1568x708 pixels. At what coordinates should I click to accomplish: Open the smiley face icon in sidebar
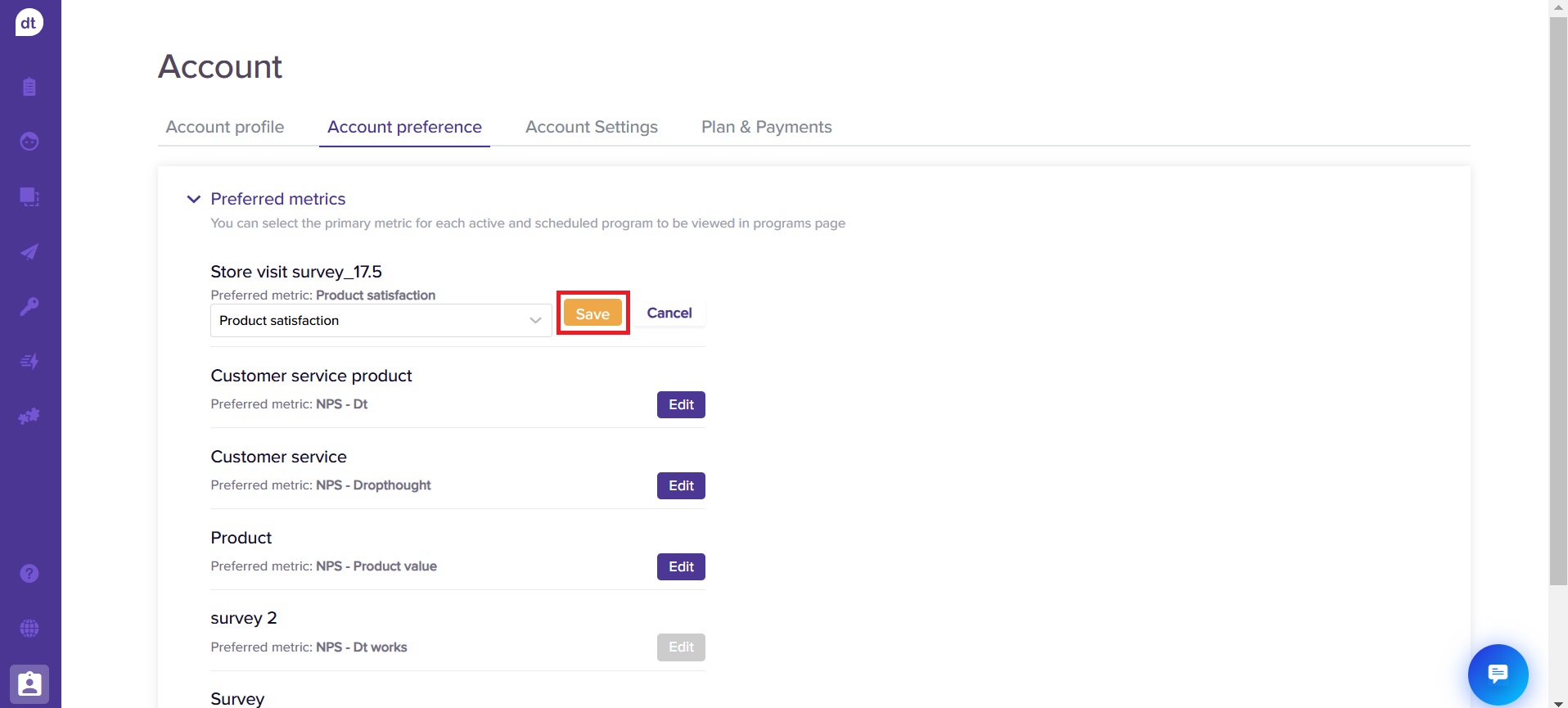[29, 142]
